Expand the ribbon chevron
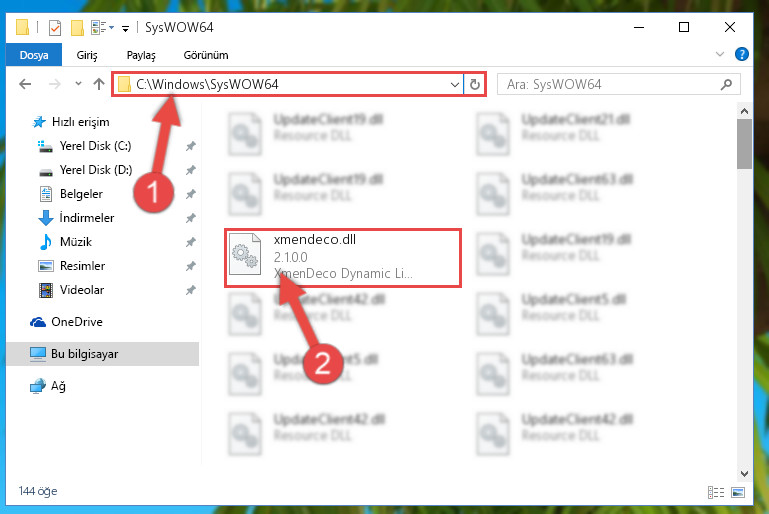769x514 pixels. click(x=719, y=54)
